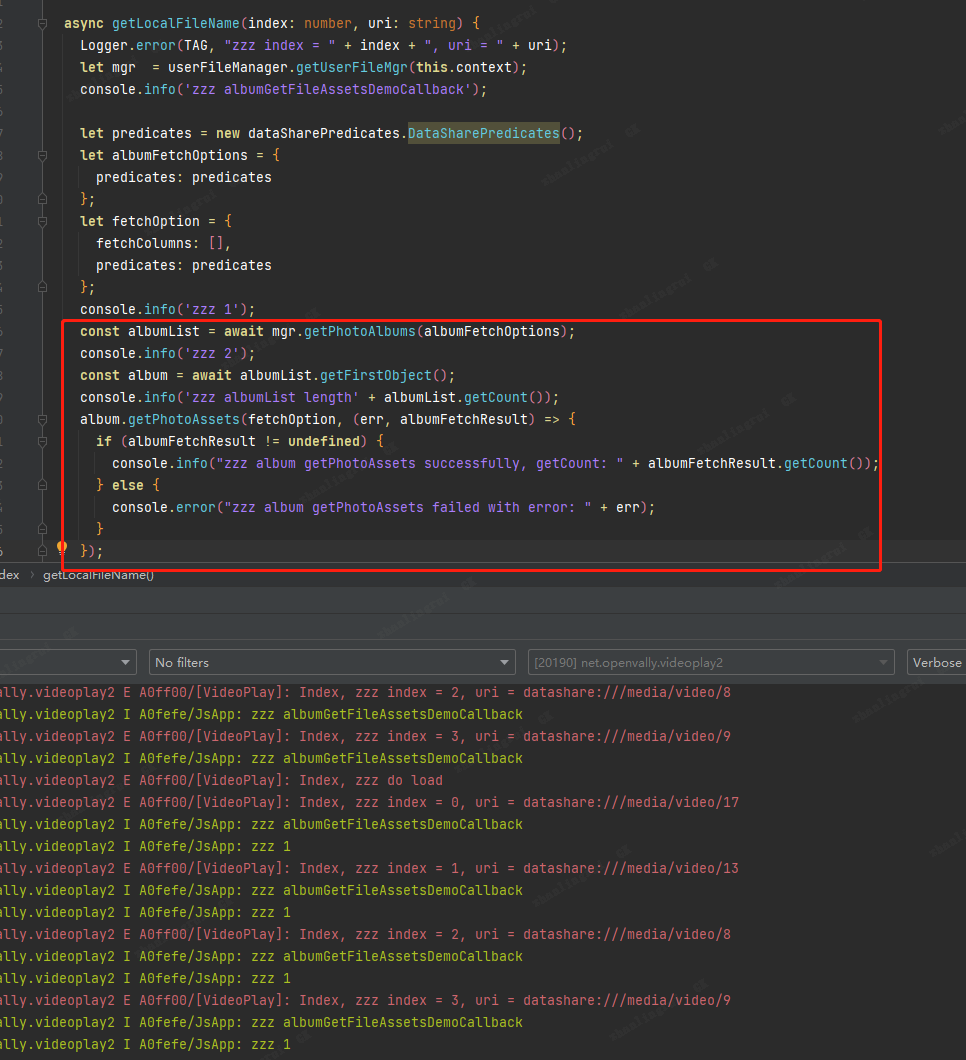This screenshot has width=966, height=1060.
Task: Click the log line with datashare:///media/video/17
Action: pos(369,802)
